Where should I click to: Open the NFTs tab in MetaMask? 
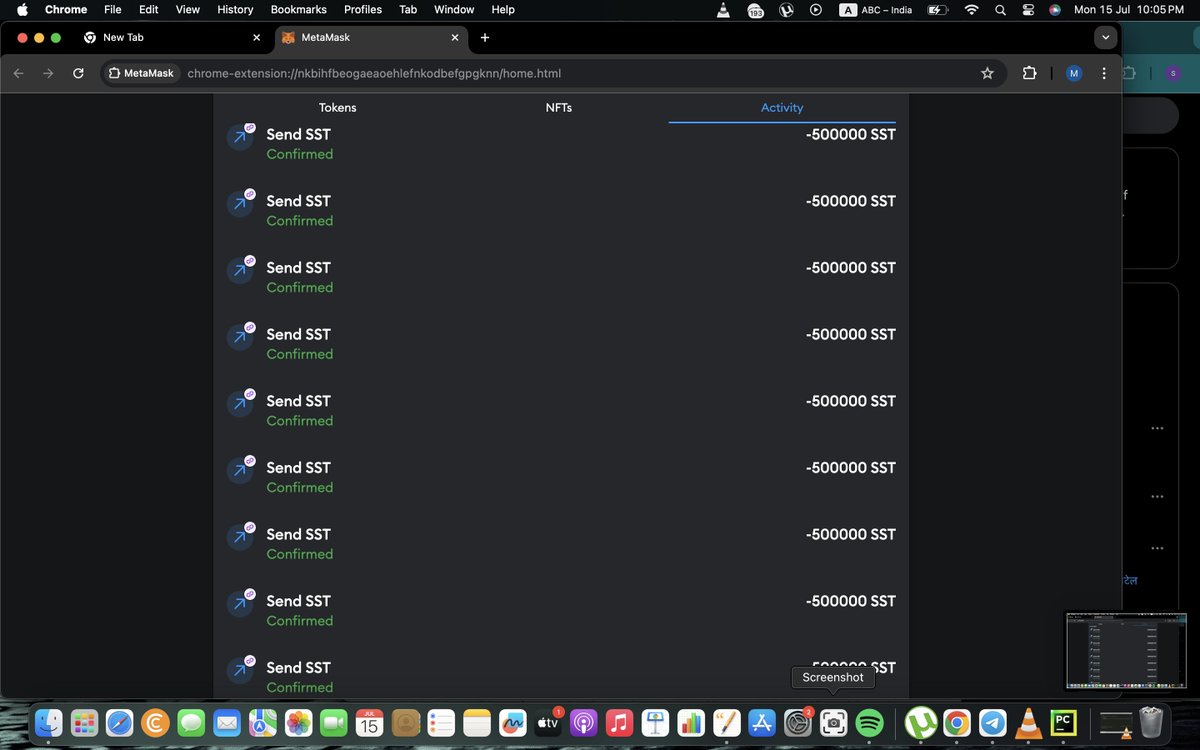(x=559, y=108)
